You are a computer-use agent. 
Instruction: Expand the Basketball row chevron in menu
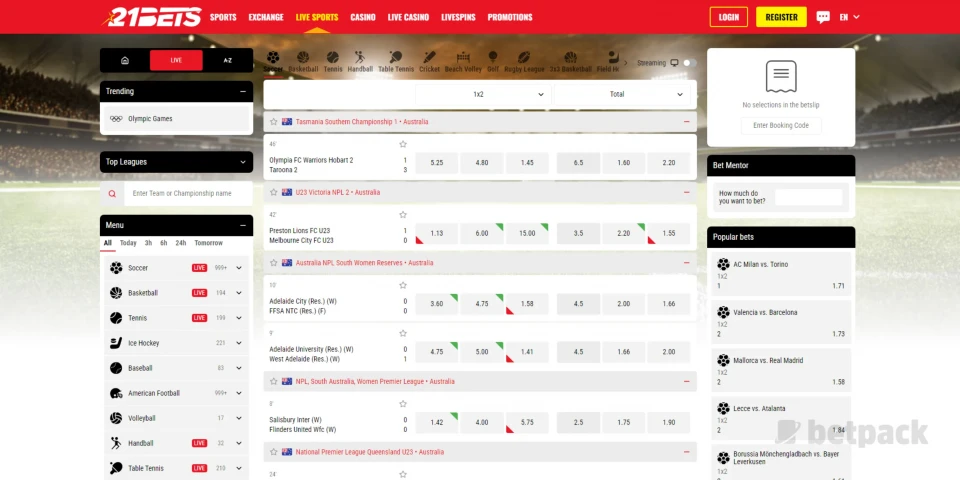pyautogui.click(x=239, y=293)
